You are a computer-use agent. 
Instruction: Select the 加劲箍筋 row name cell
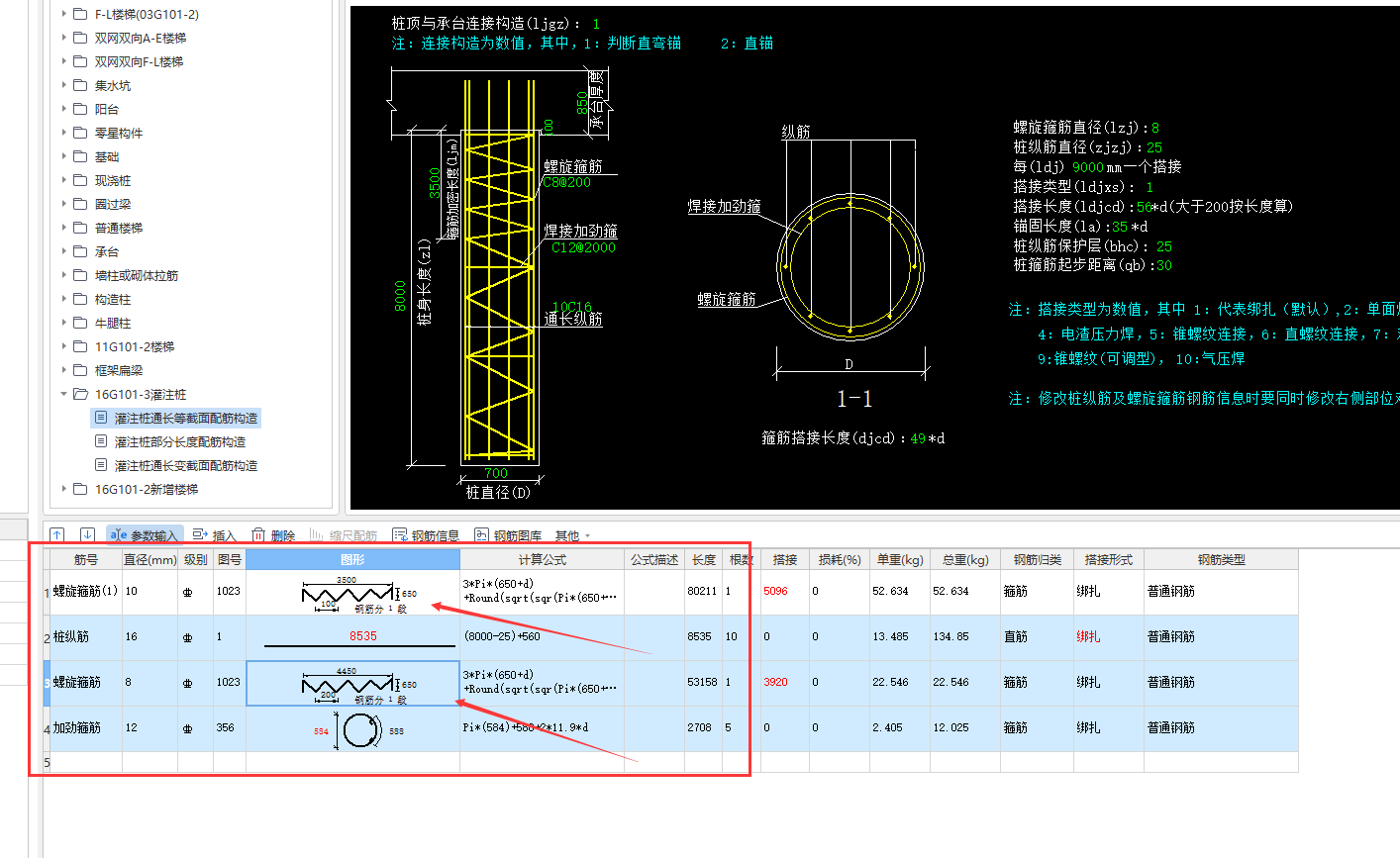point(86,728)
